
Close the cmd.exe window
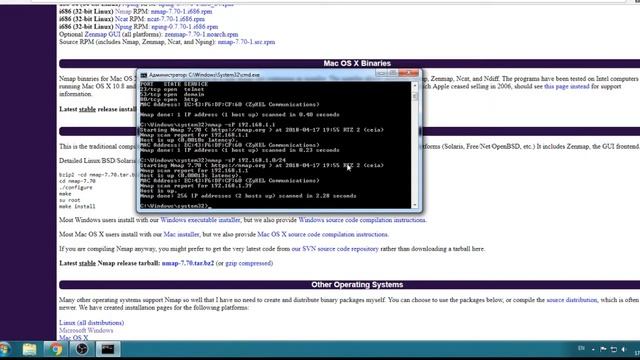409,73
